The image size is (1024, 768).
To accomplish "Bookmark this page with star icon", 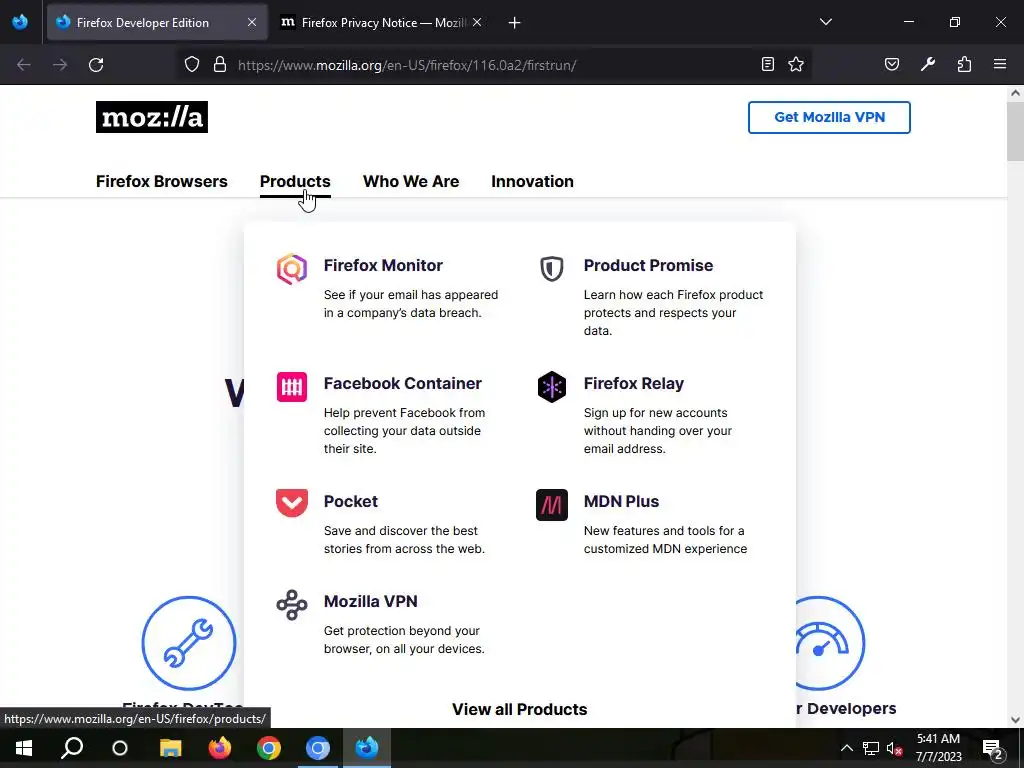I will click(x=795, y=64).
